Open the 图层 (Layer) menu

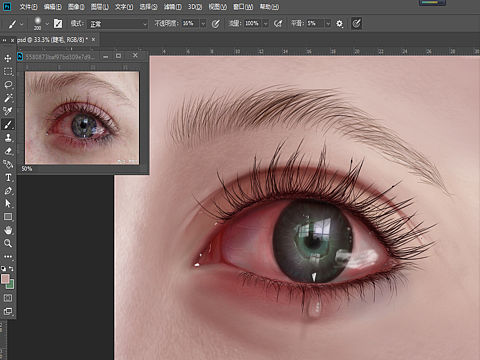point(100,7)
